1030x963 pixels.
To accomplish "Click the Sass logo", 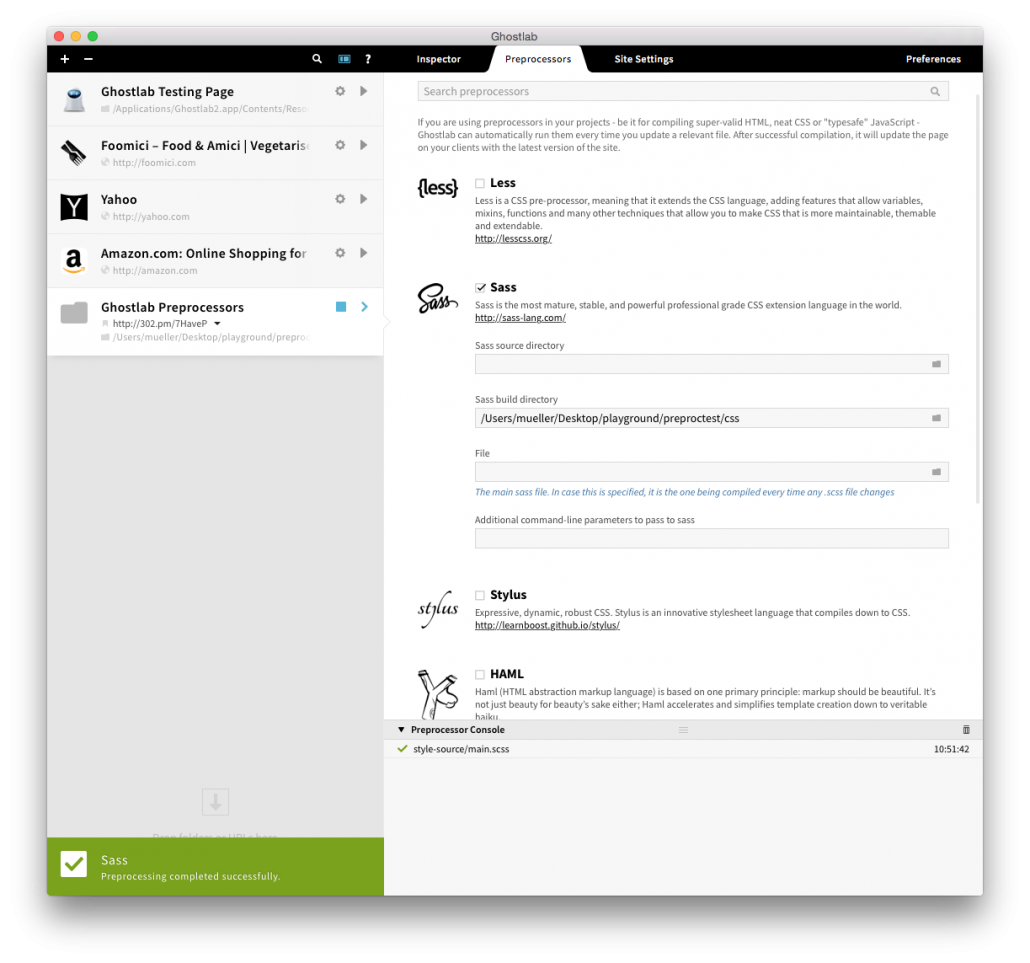I will (x=437, y=298).
